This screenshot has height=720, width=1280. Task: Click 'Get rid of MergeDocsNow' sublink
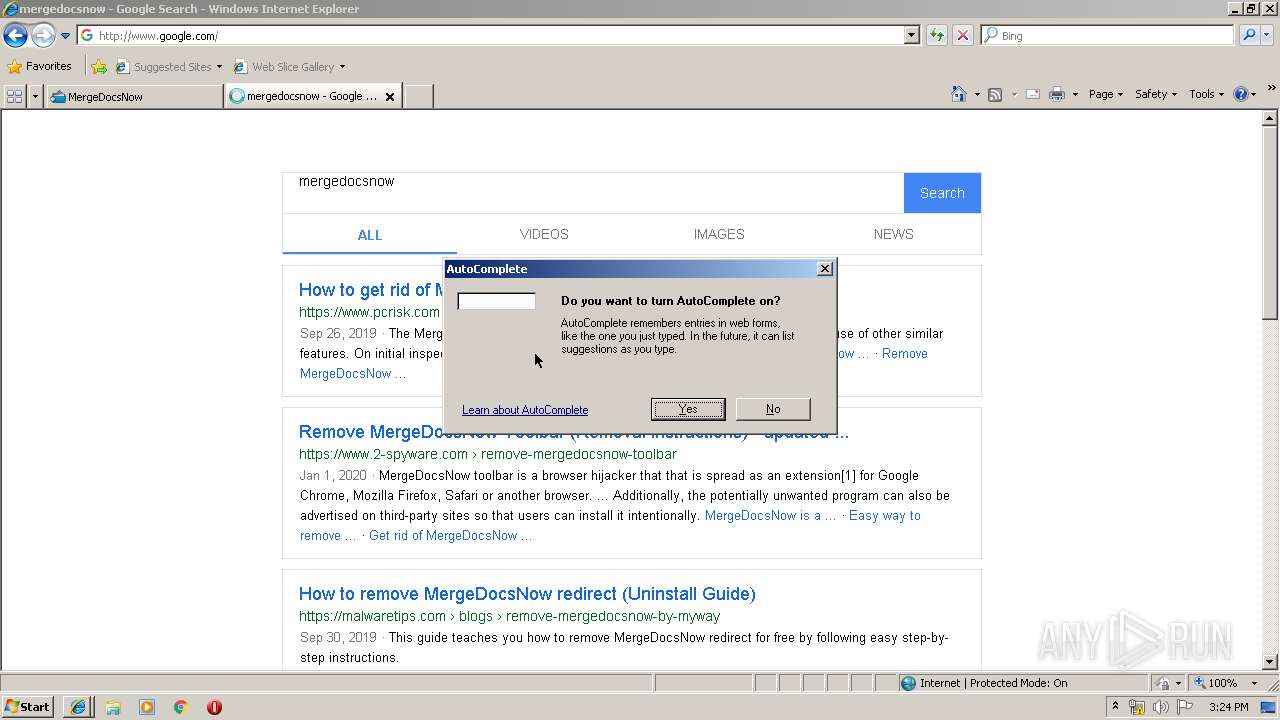[450, 536]
